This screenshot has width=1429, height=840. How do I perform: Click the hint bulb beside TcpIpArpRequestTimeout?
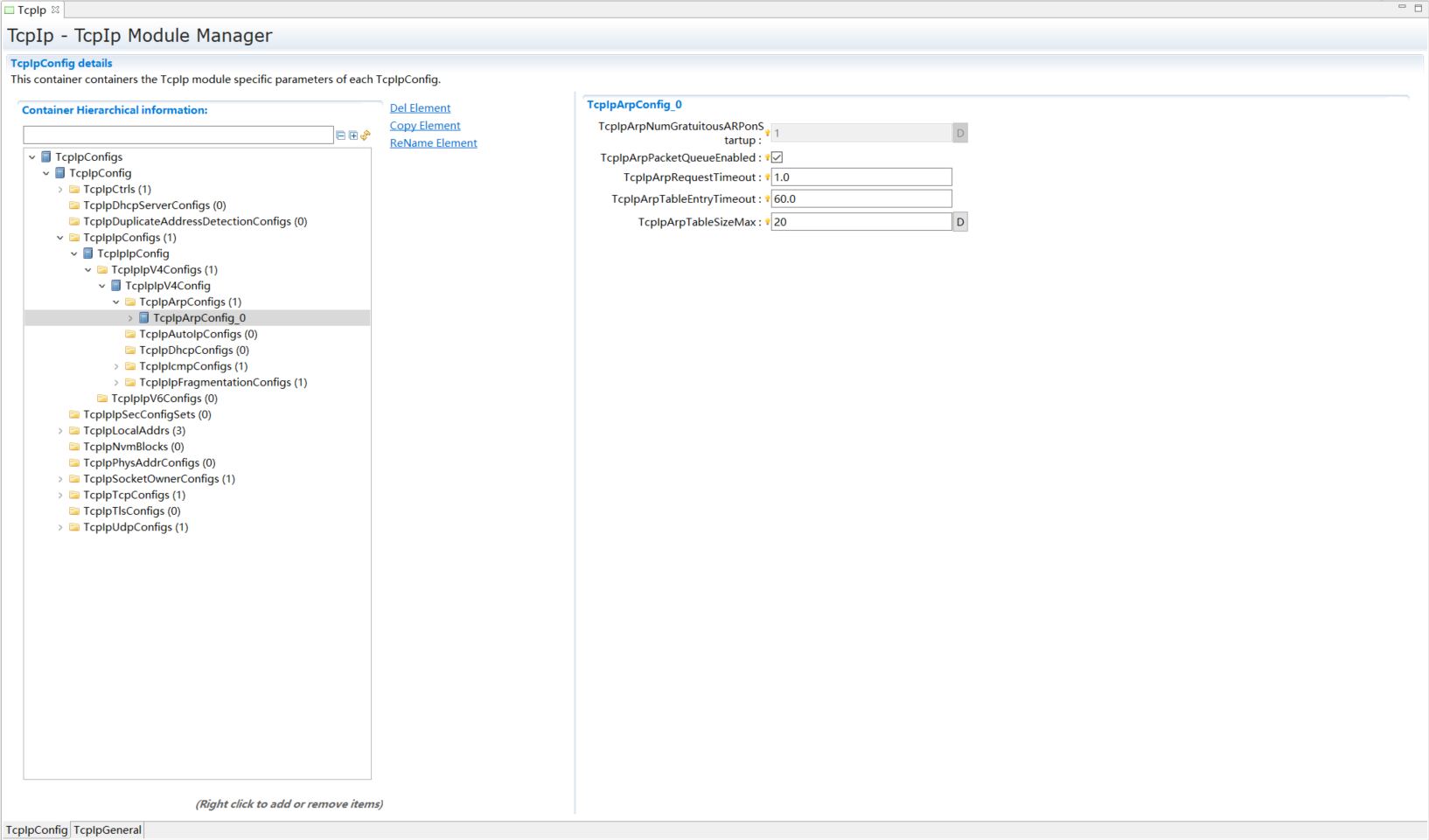768,177
